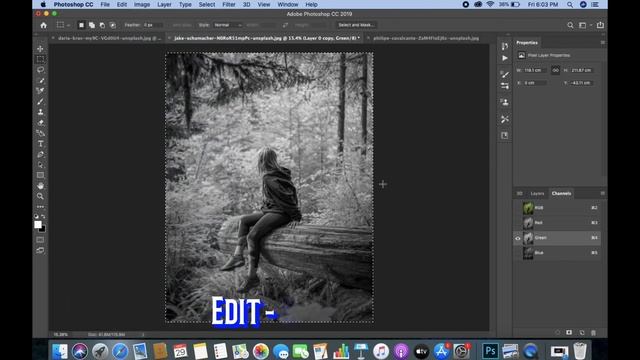Choose Intersect with Selection mode icon
The width and height of the screenshot is (640, 360).
tap(113, 25)
